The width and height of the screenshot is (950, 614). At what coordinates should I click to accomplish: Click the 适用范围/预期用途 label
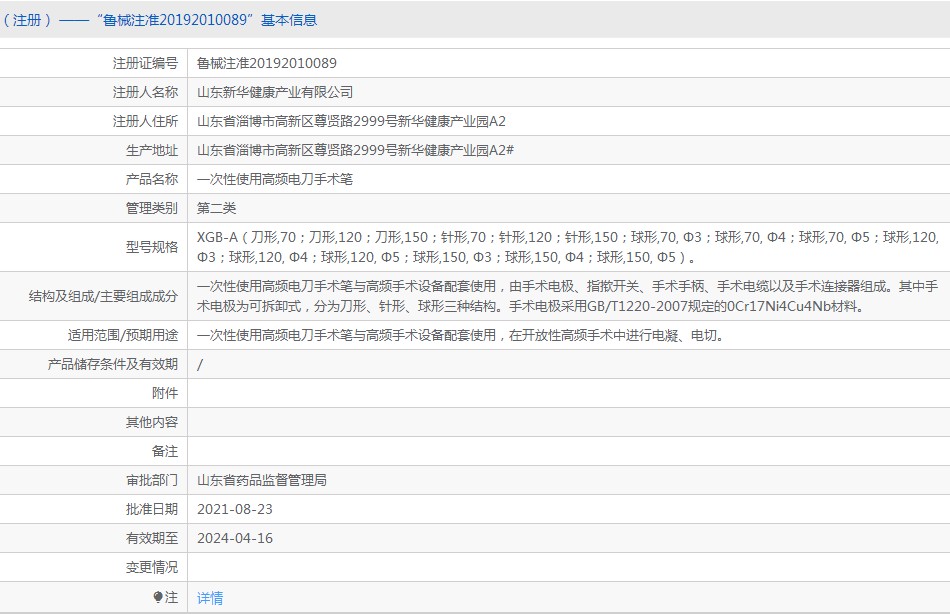pos(123,335)
